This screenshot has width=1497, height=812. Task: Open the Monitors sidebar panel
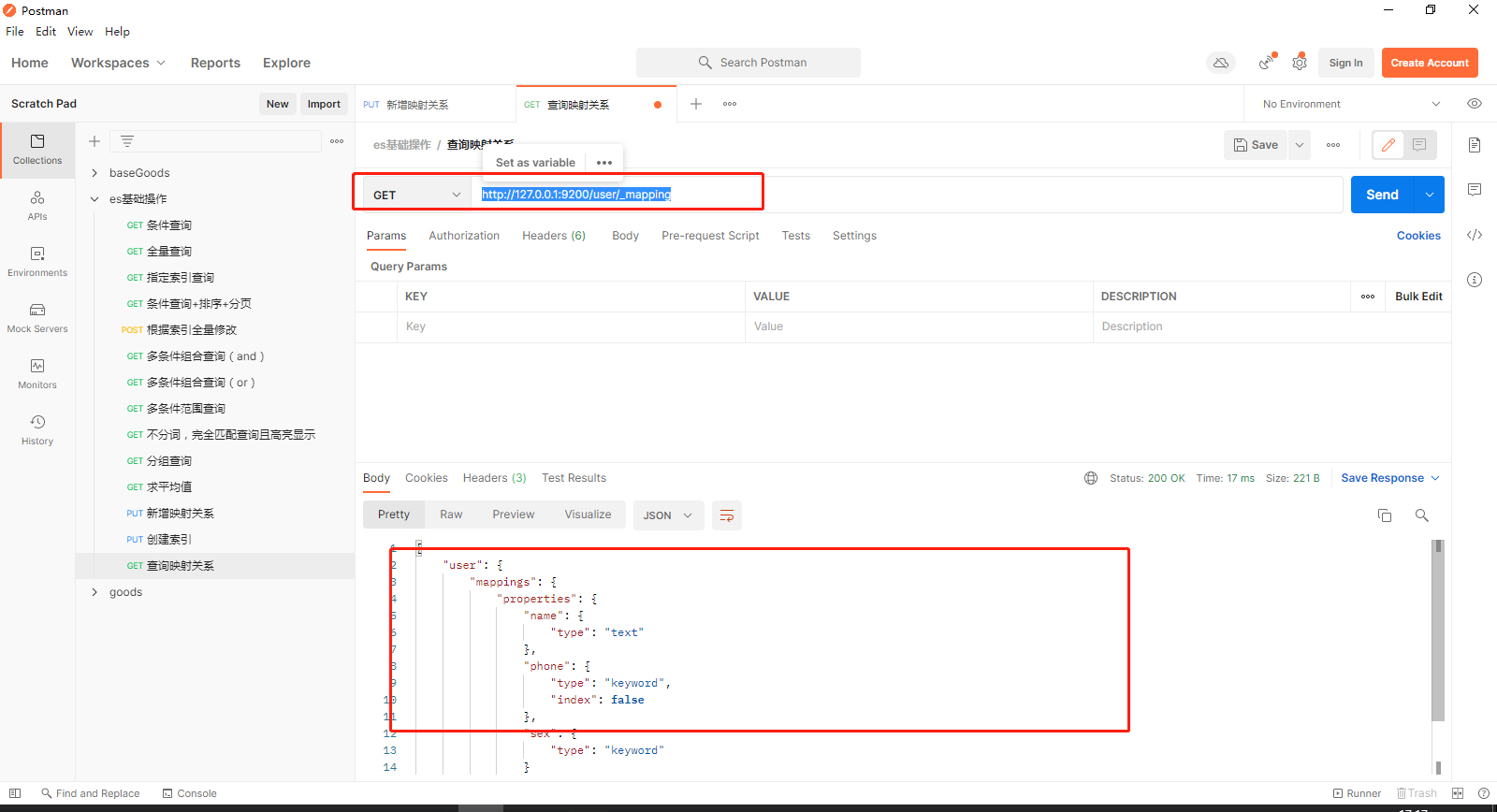[x=37, y=374]
